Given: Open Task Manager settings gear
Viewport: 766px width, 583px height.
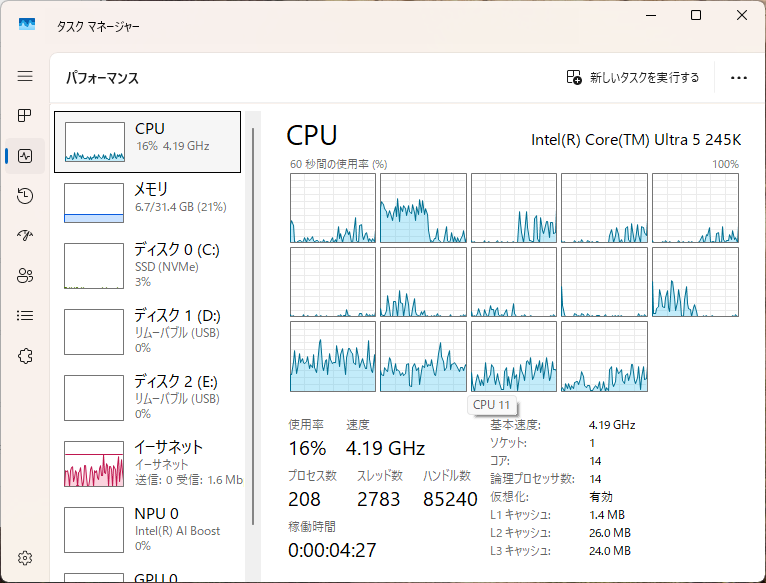Looking at the screenshot, I should coord(25,558).
